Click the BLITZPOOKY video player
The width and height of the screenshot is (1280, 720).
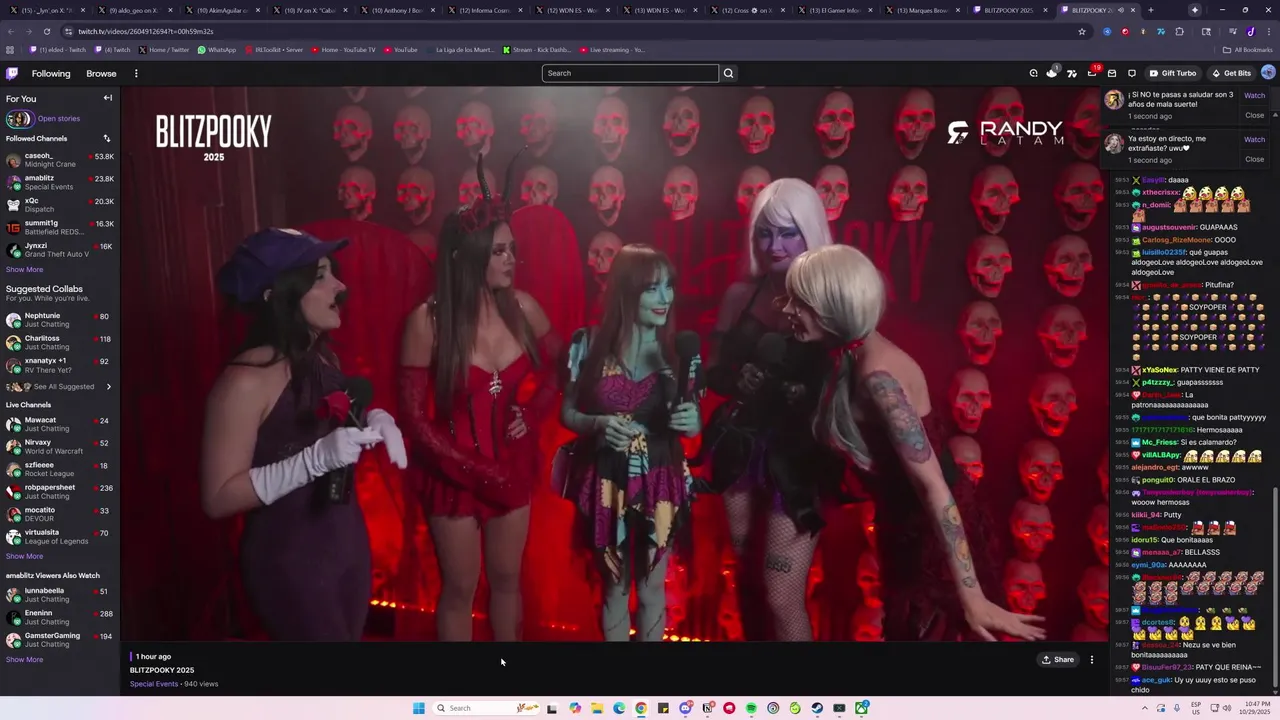[x=614, y=363]
